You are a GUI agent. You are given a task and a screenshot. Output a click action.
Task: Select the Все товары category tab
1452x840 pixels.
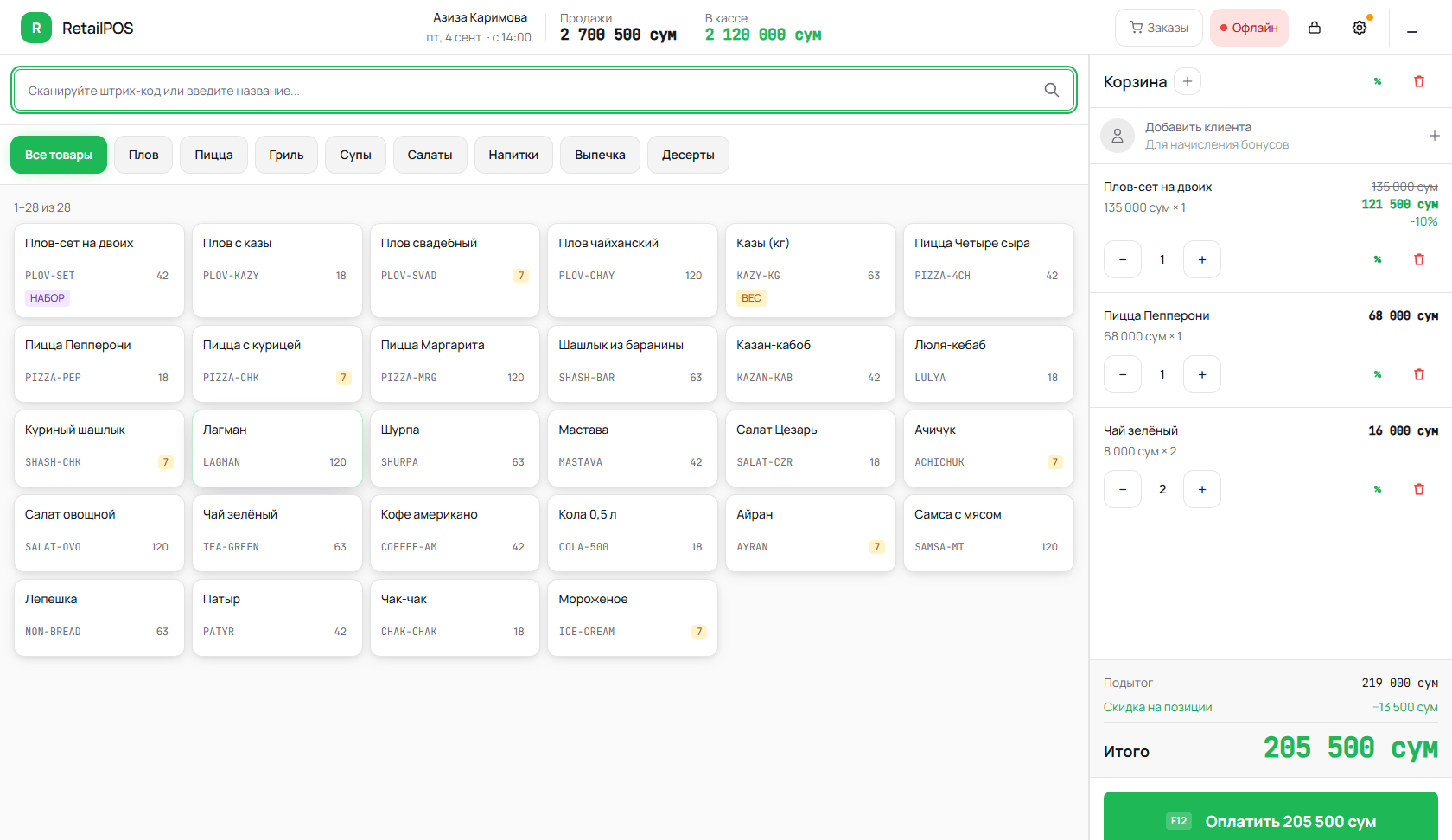point(59,155)
